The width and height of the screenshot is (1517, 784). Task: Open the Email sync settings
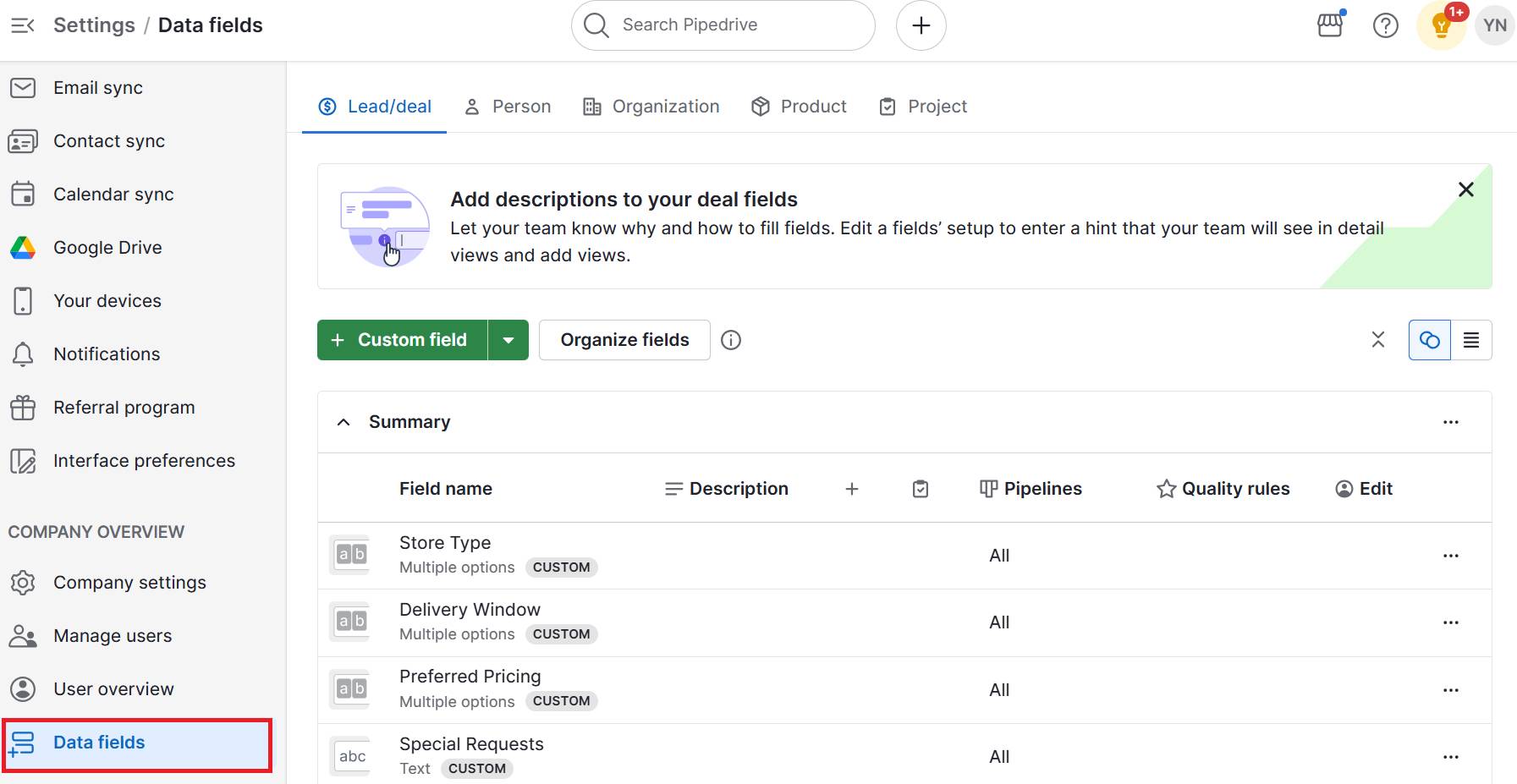tap(96, 87)
